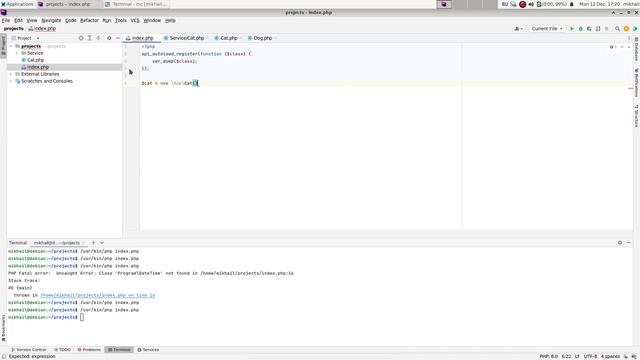Open Project panel settings gear
Viewport: 640px width, 360px height.
(x=109, y=38)
